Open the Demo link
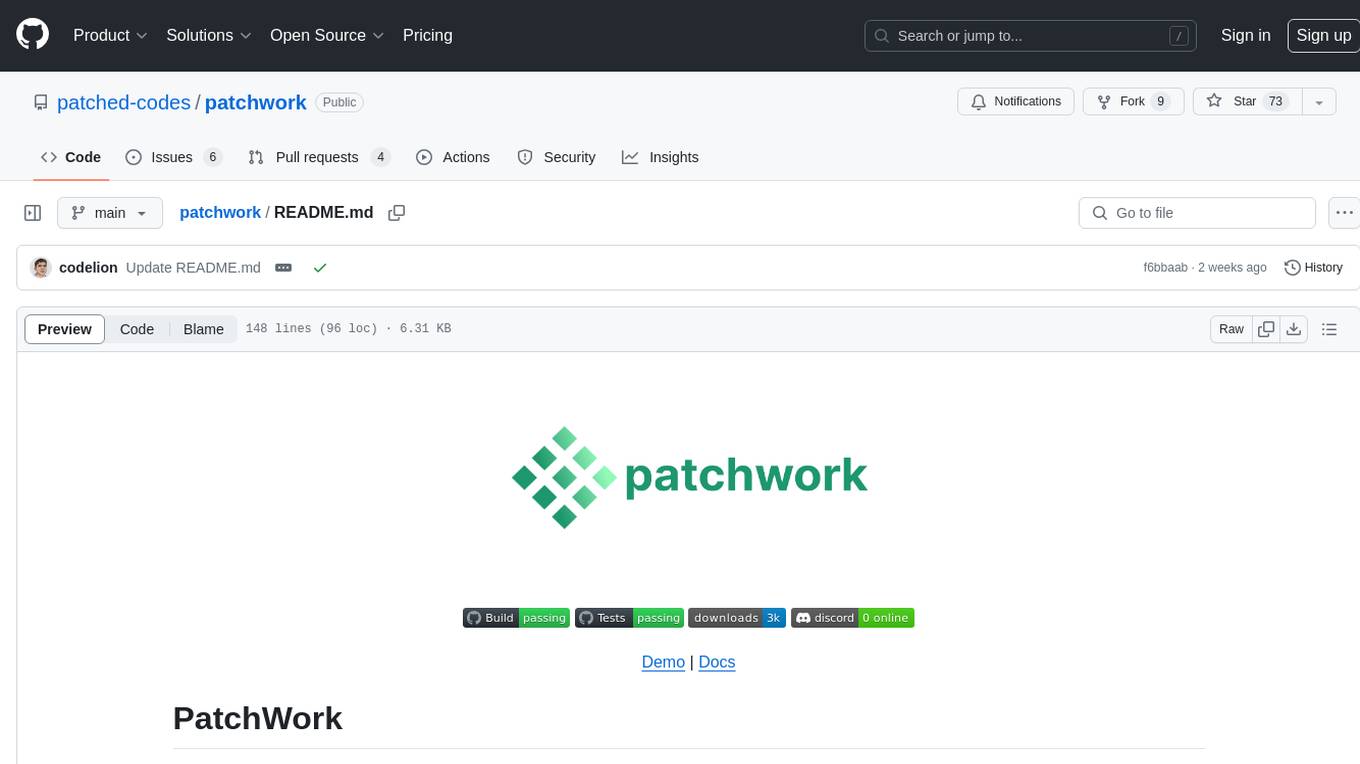 (663, 662)
